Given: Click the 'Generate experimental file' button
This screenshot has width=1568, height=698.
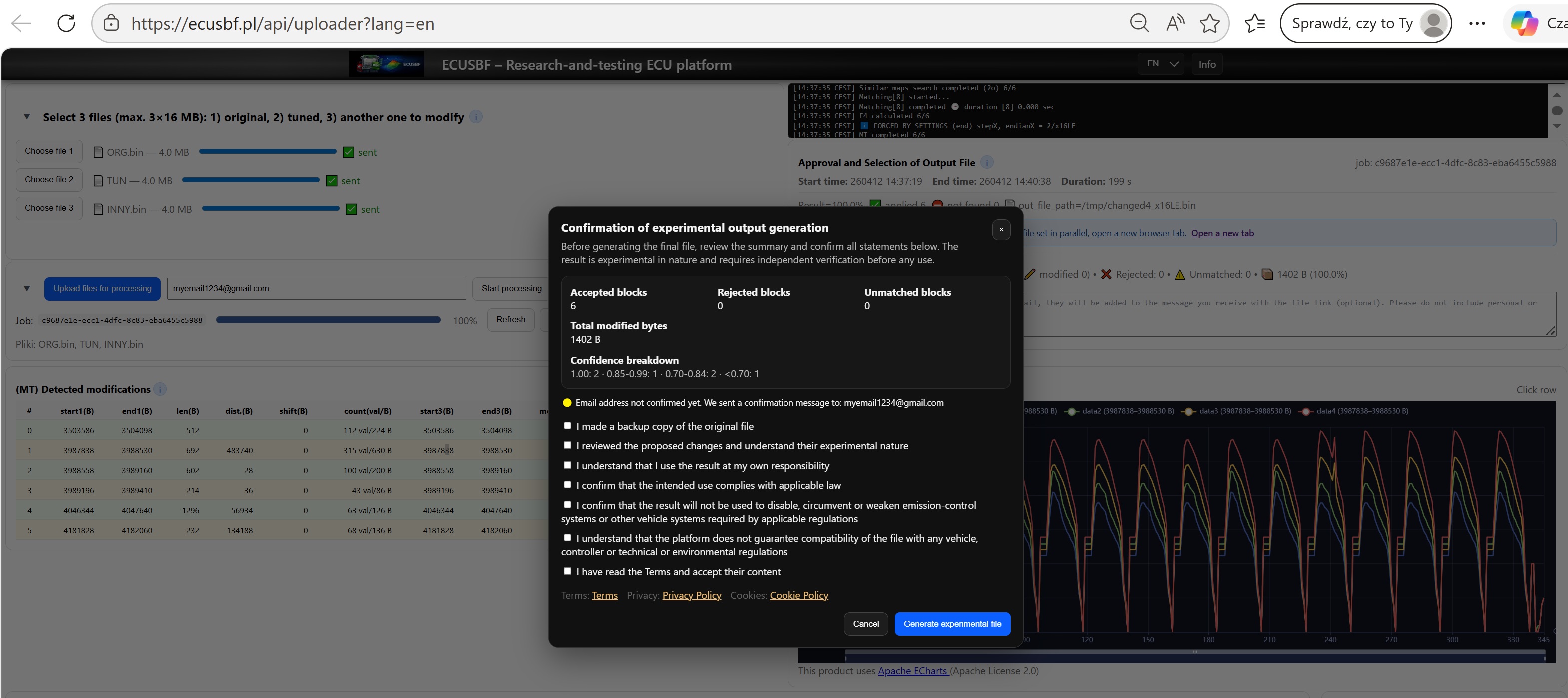Looking at the screenshot, I should [x=952, y=623].
